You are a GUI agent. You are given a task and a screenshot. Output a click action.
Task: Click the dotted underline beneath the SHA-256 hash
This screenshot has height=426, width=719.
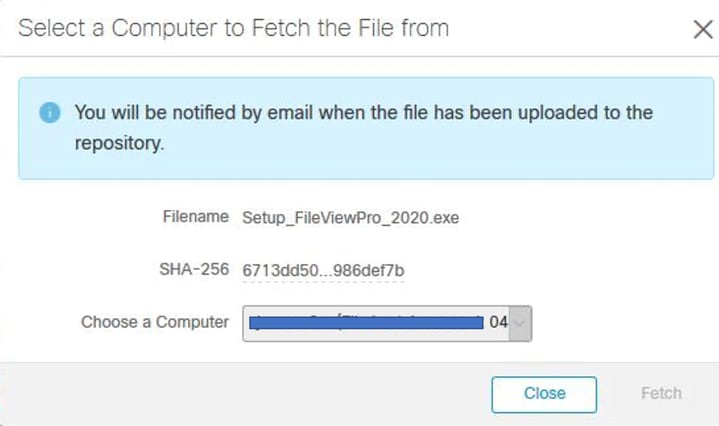point(323,281)
